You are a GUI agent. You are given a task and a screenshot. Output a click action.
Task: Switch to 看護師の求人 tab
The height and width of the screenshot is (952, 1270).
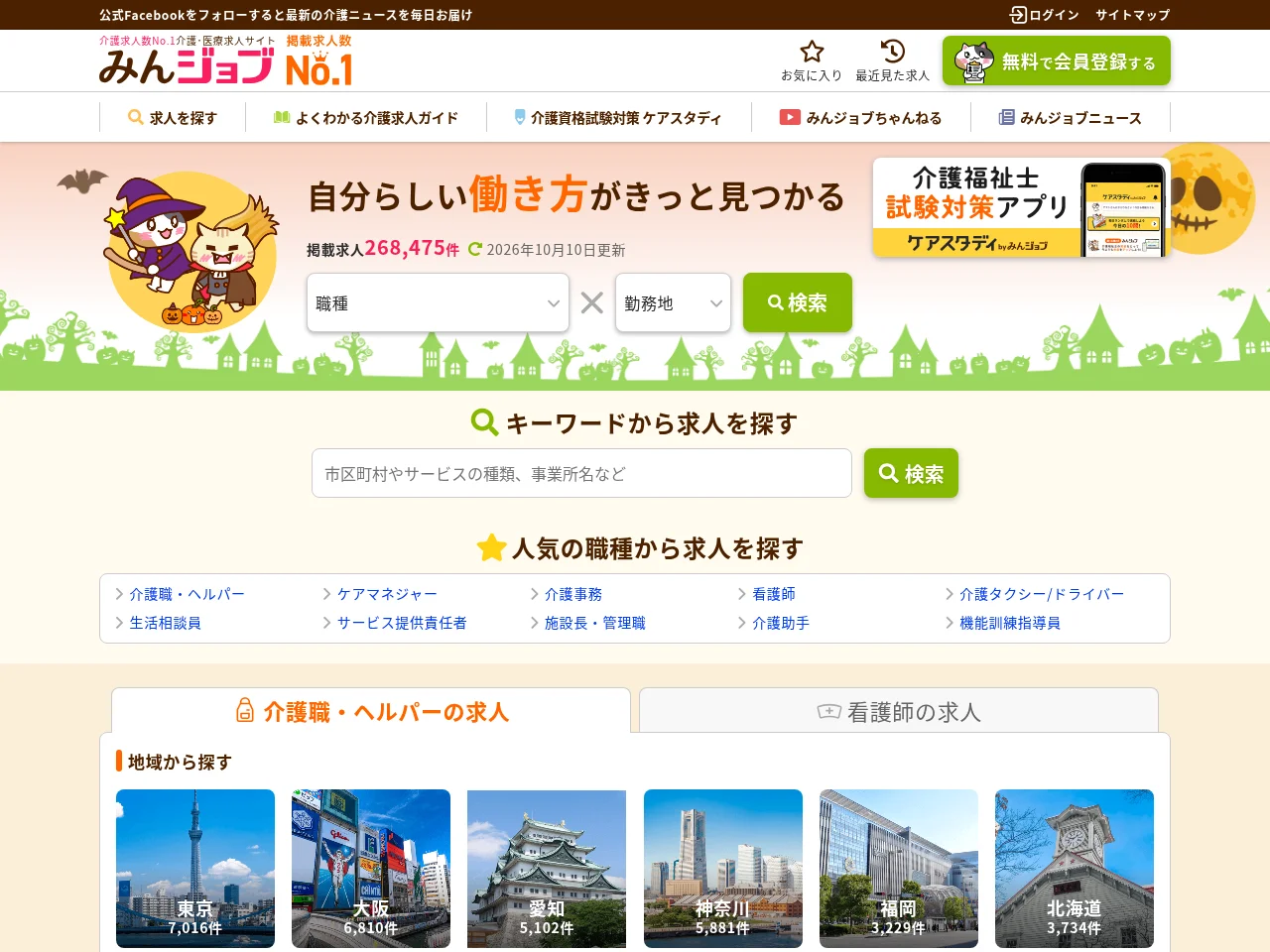point(899,711)
